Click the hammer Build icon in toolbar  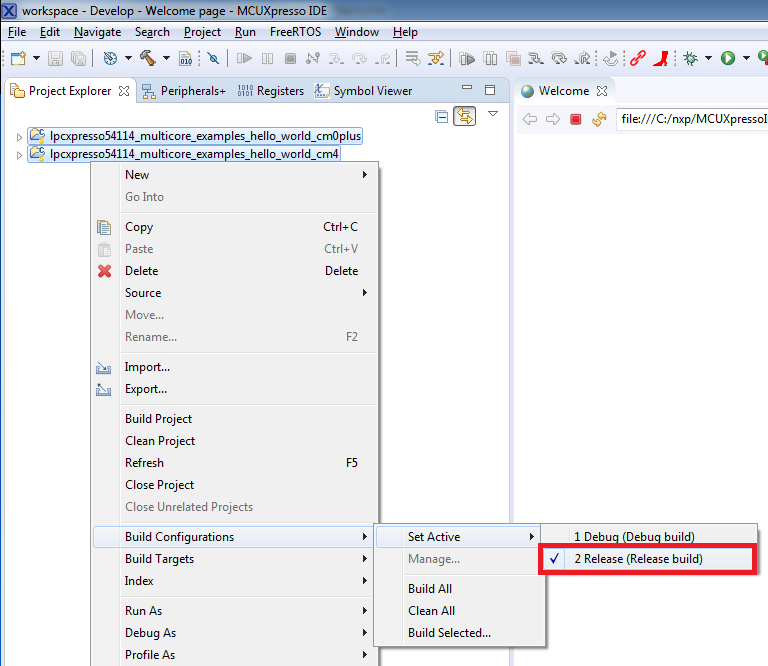click(x=147, y=58)
